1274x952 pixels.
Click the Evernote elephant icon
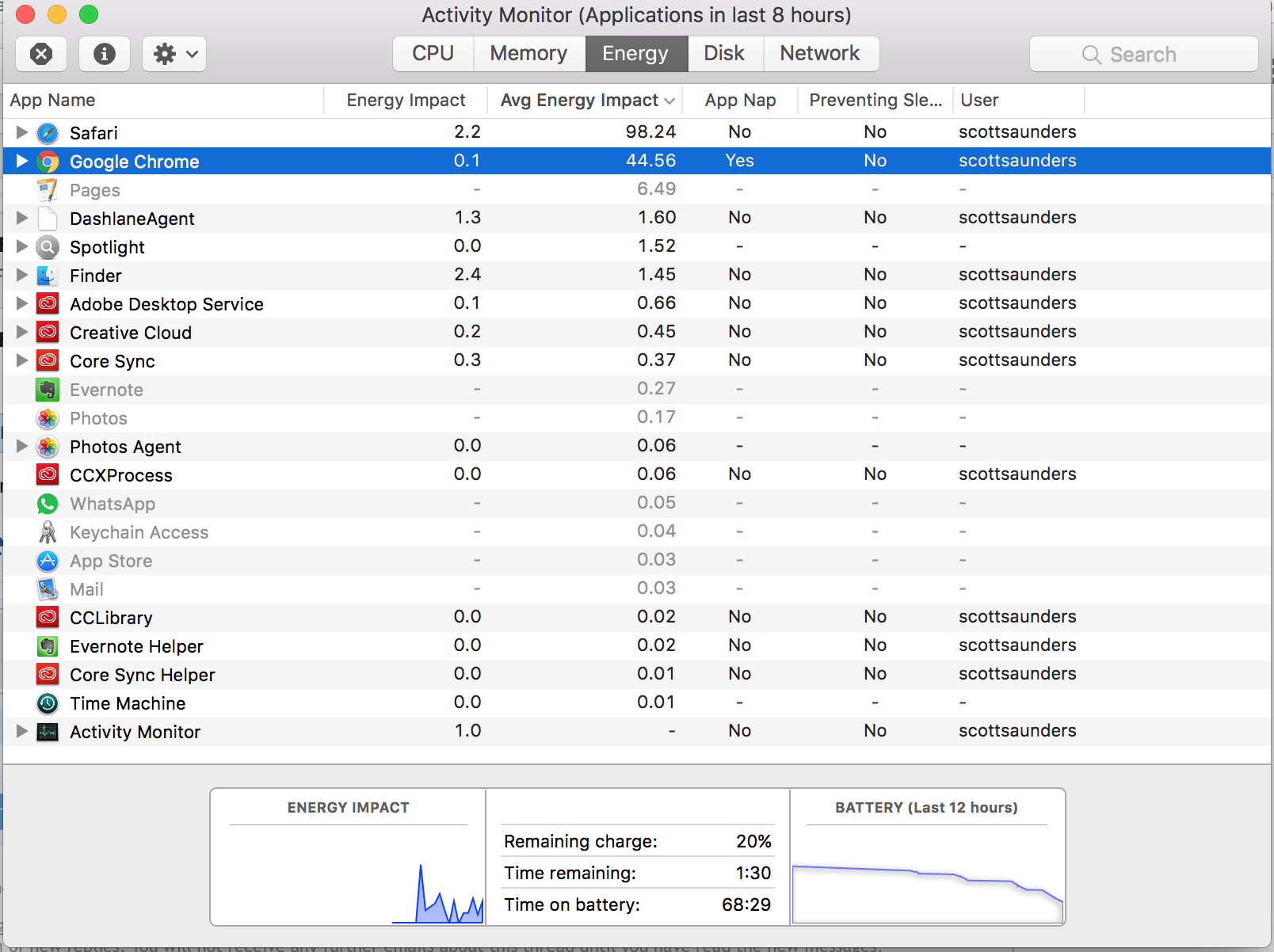pos(48,390)
